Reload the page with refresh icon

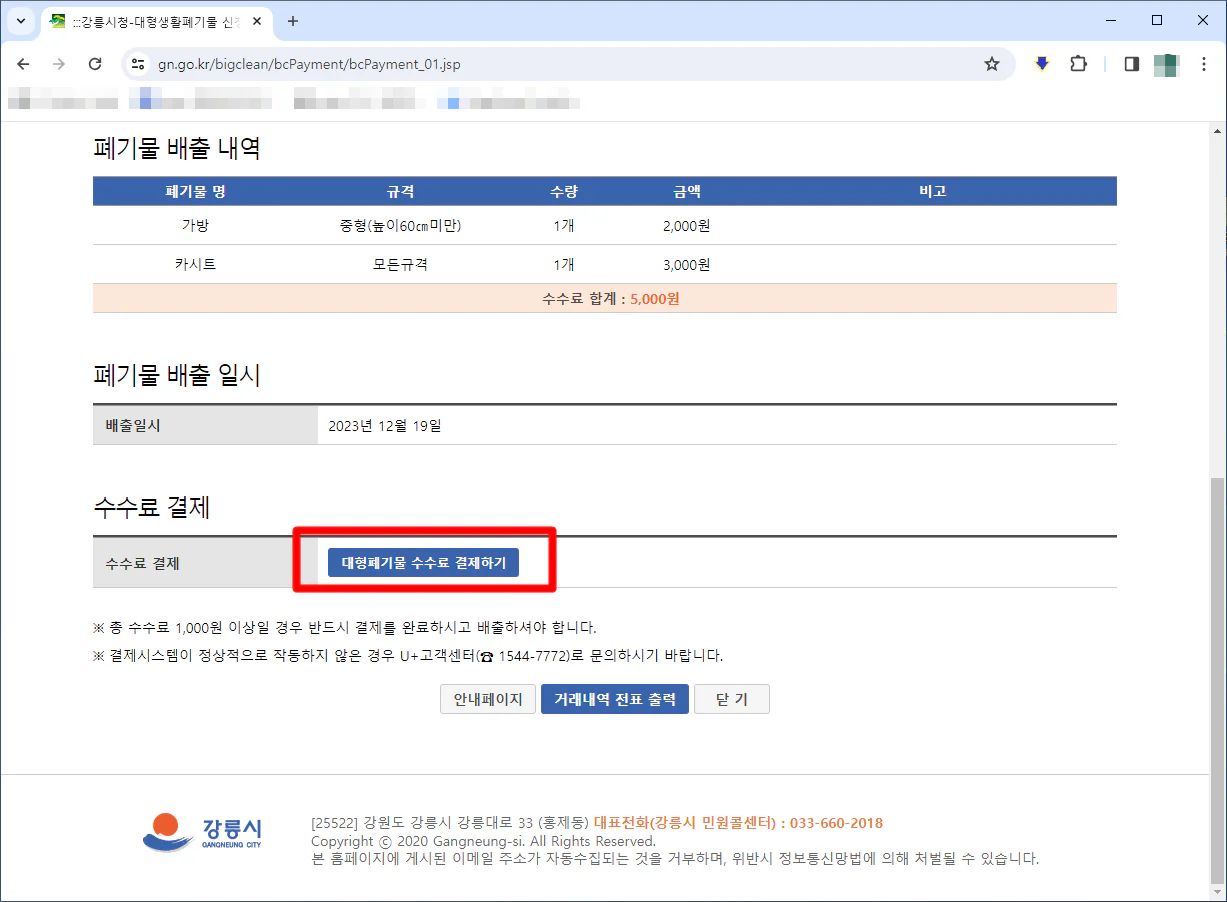pos(95,64)
